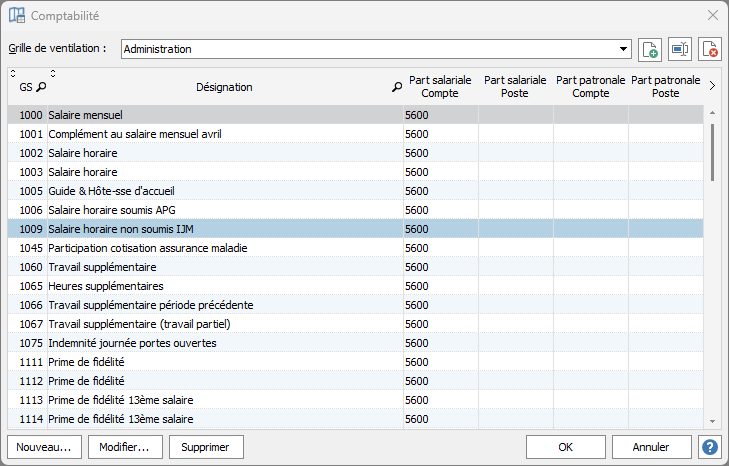Open the Grille de ventilation dropdown
The image size is (729, 466).
click(624, 49)
